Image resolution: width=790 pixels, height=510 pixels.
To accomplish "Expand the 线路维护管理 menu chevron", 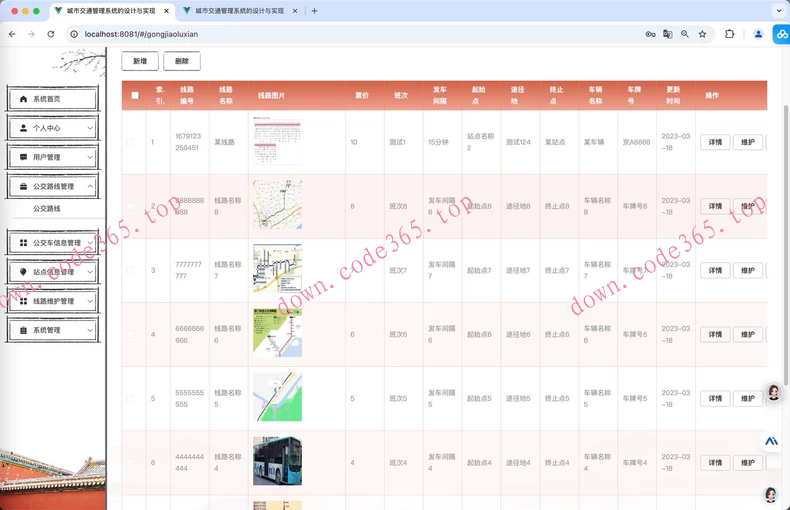I will [89, 301].
